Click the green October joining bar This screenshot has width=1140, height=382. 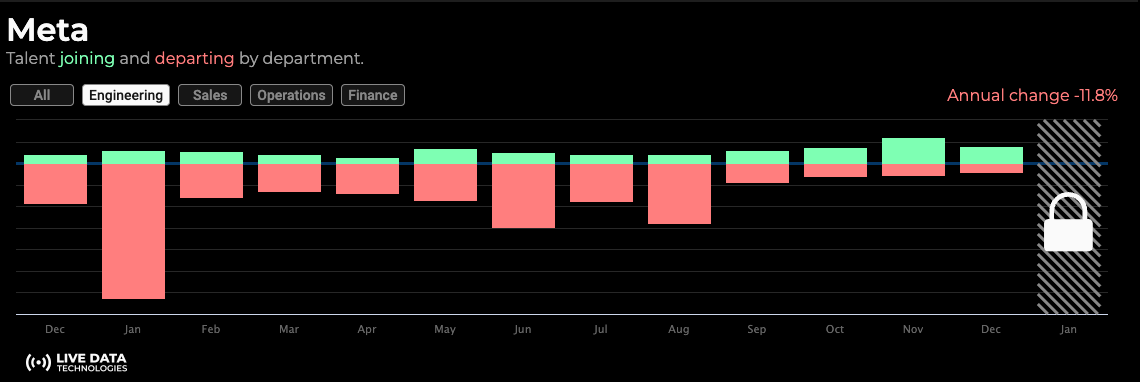(x=835, y=156)
